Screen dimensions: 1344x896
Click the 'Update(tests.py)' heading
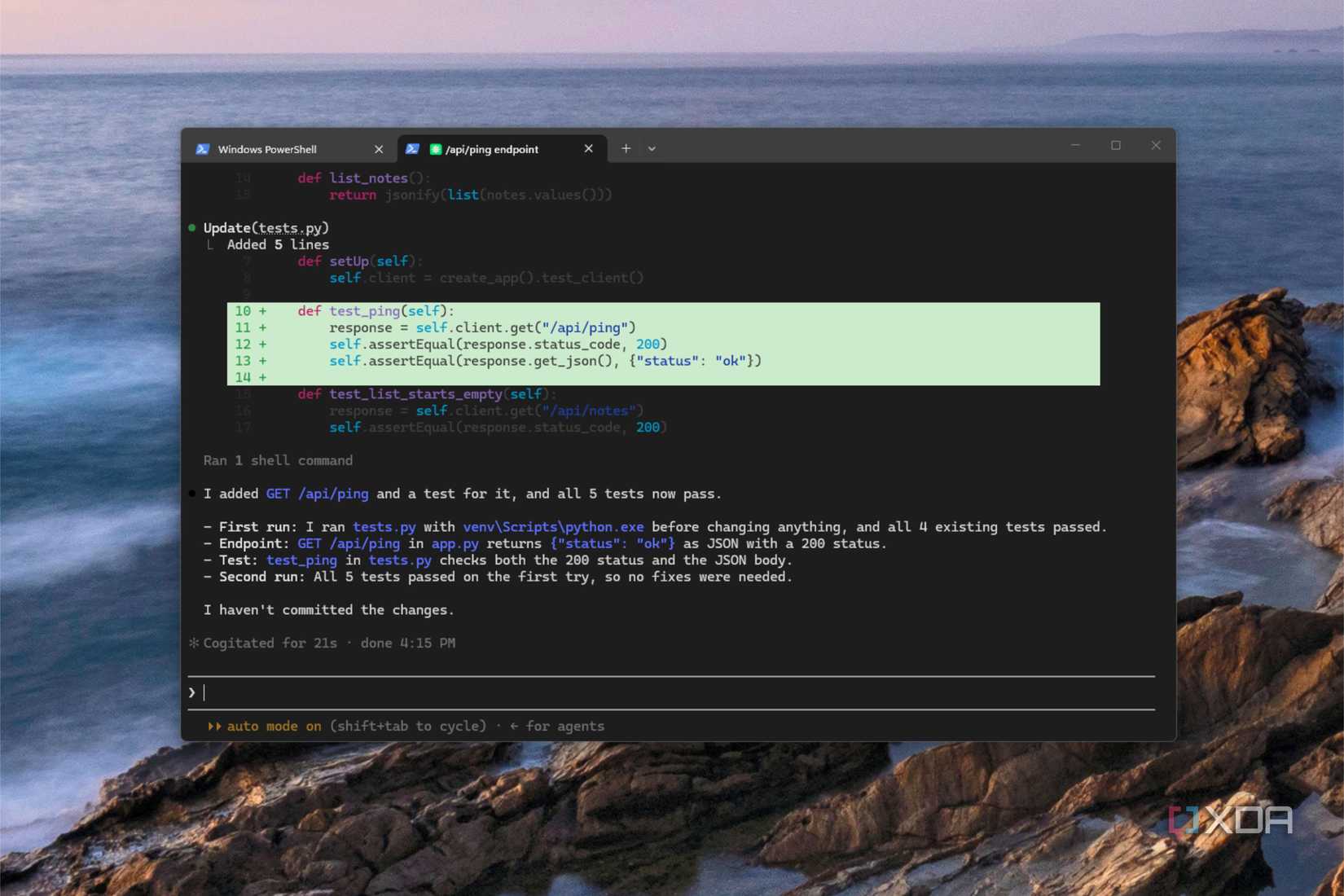pos(266,228)
